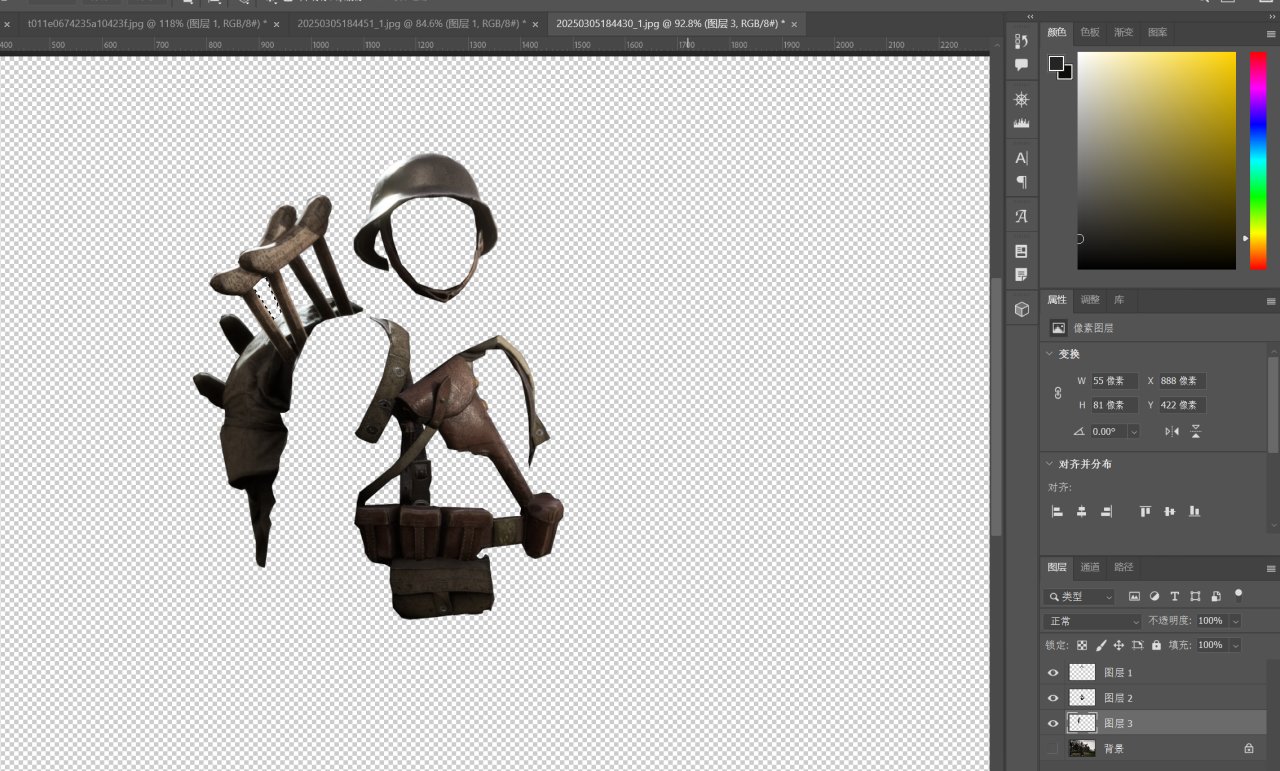Screen dimensions: 1280x771
Task: Hide 图层 2 using its eye icon
Action: [x=1052, y=698]
